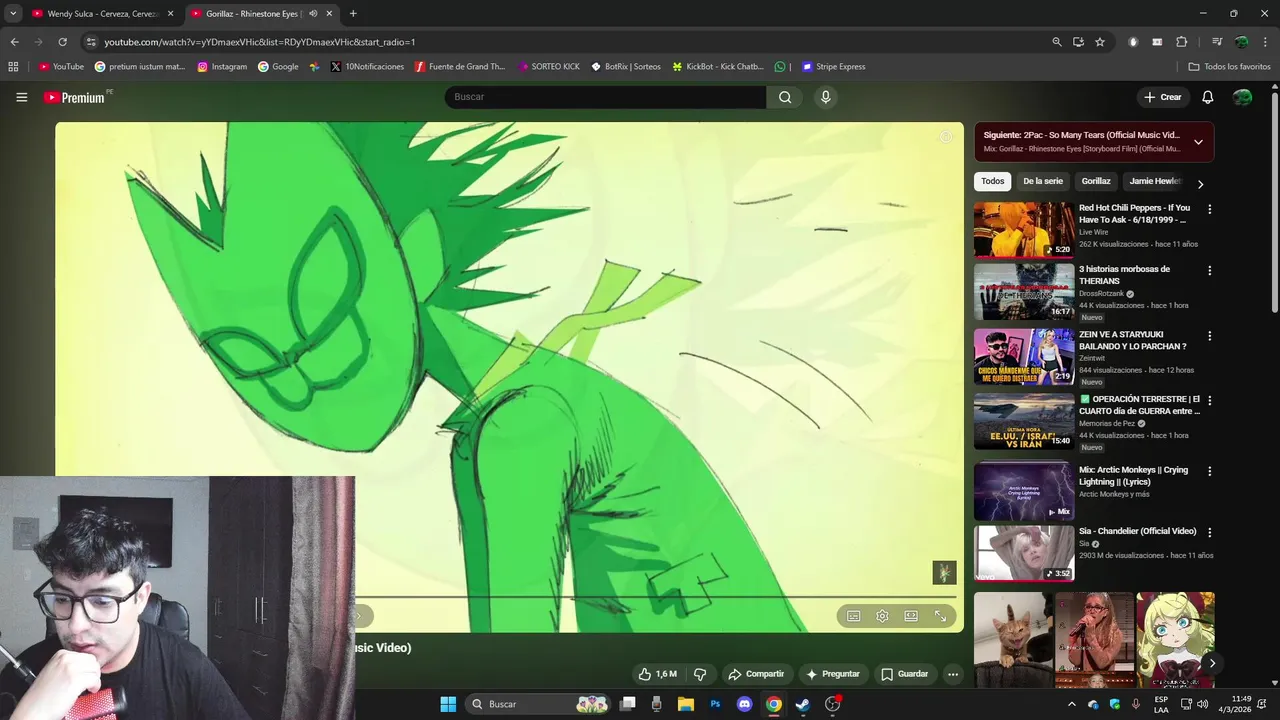Viewport: 1280px width, 720px height.
Task: Open the SORTEO KICK bookmark
Action: 549,67
